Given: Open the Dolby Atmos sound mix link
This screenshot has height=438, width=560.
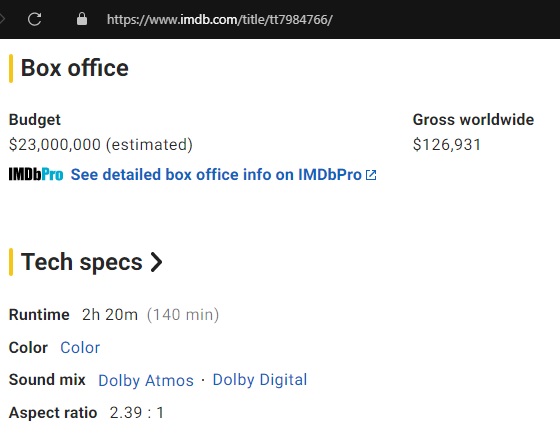Looking at the screenshot, I should (x=146, y=380).
